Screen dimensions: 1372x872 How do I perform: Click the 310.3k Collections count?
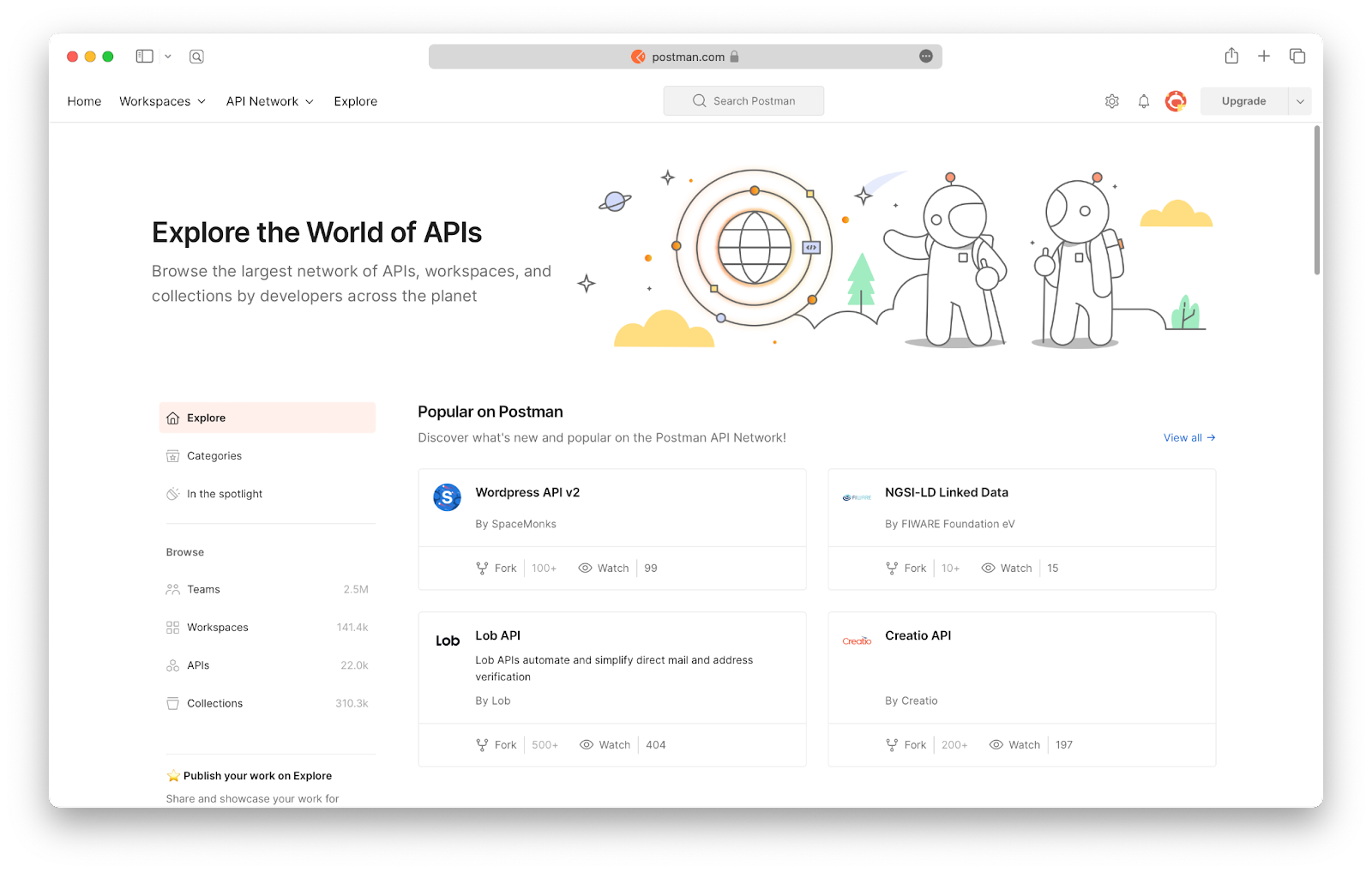(352, 703)
